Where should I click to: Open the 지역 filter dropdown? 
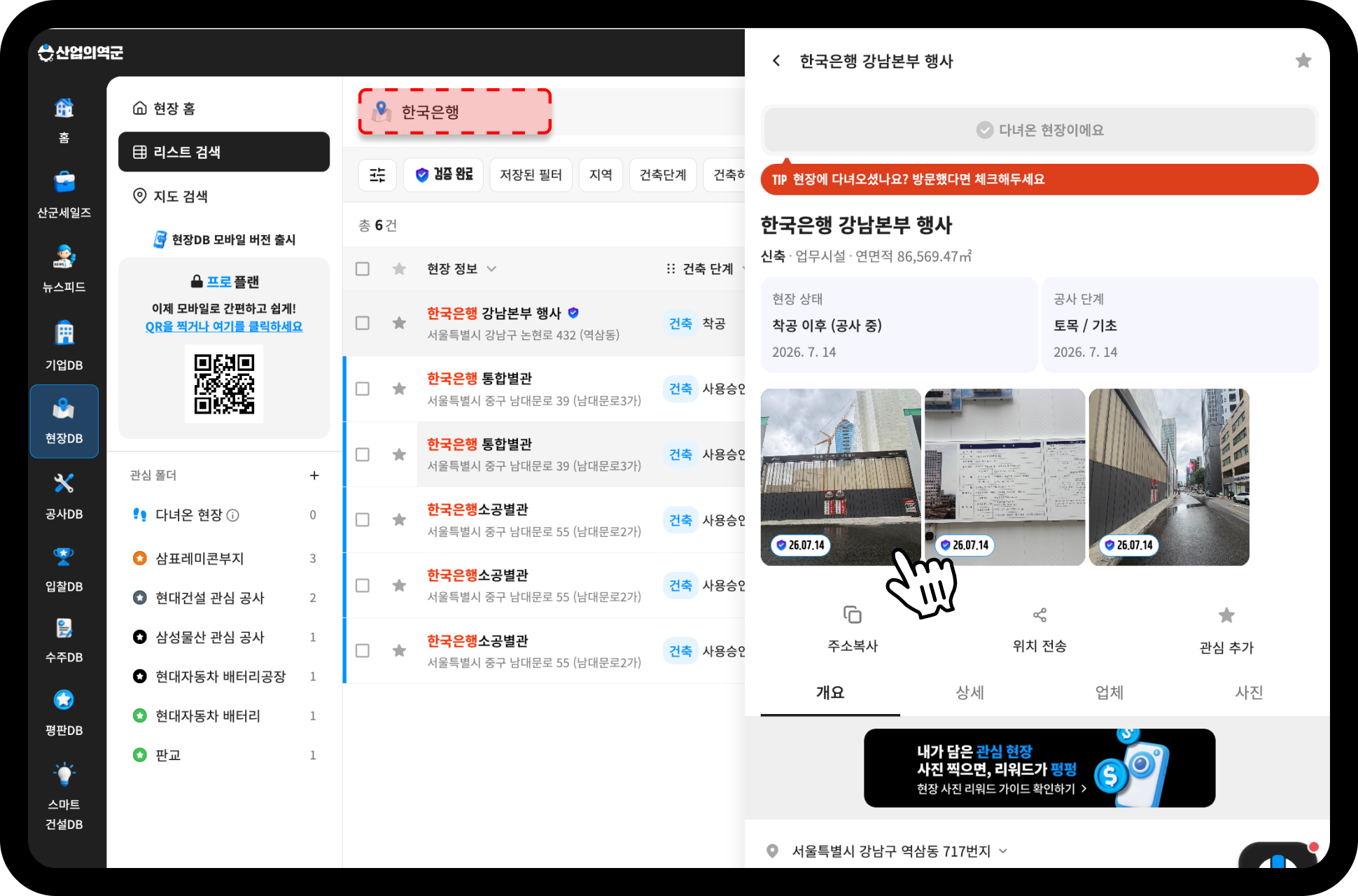click(x=601, y=174)
